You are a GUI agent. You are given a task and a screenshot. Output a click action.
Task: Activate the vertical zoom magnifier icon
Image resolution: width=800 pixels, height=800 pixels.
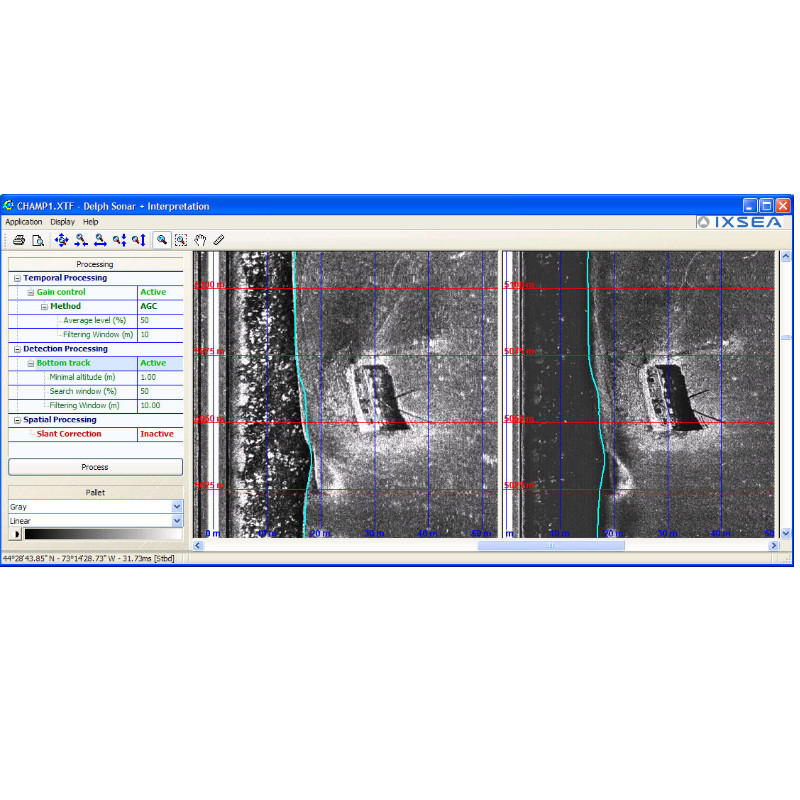click(x=138, y=240)
